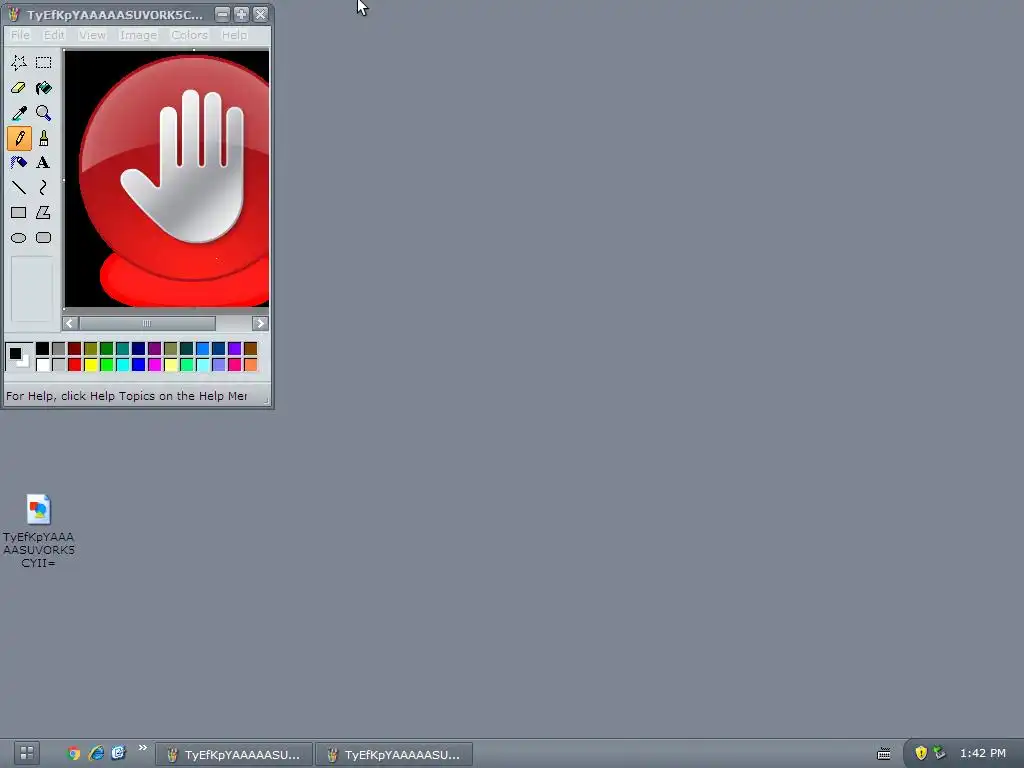Select the straight Line tool
The image size is (1024, 768).
[19, 187]
